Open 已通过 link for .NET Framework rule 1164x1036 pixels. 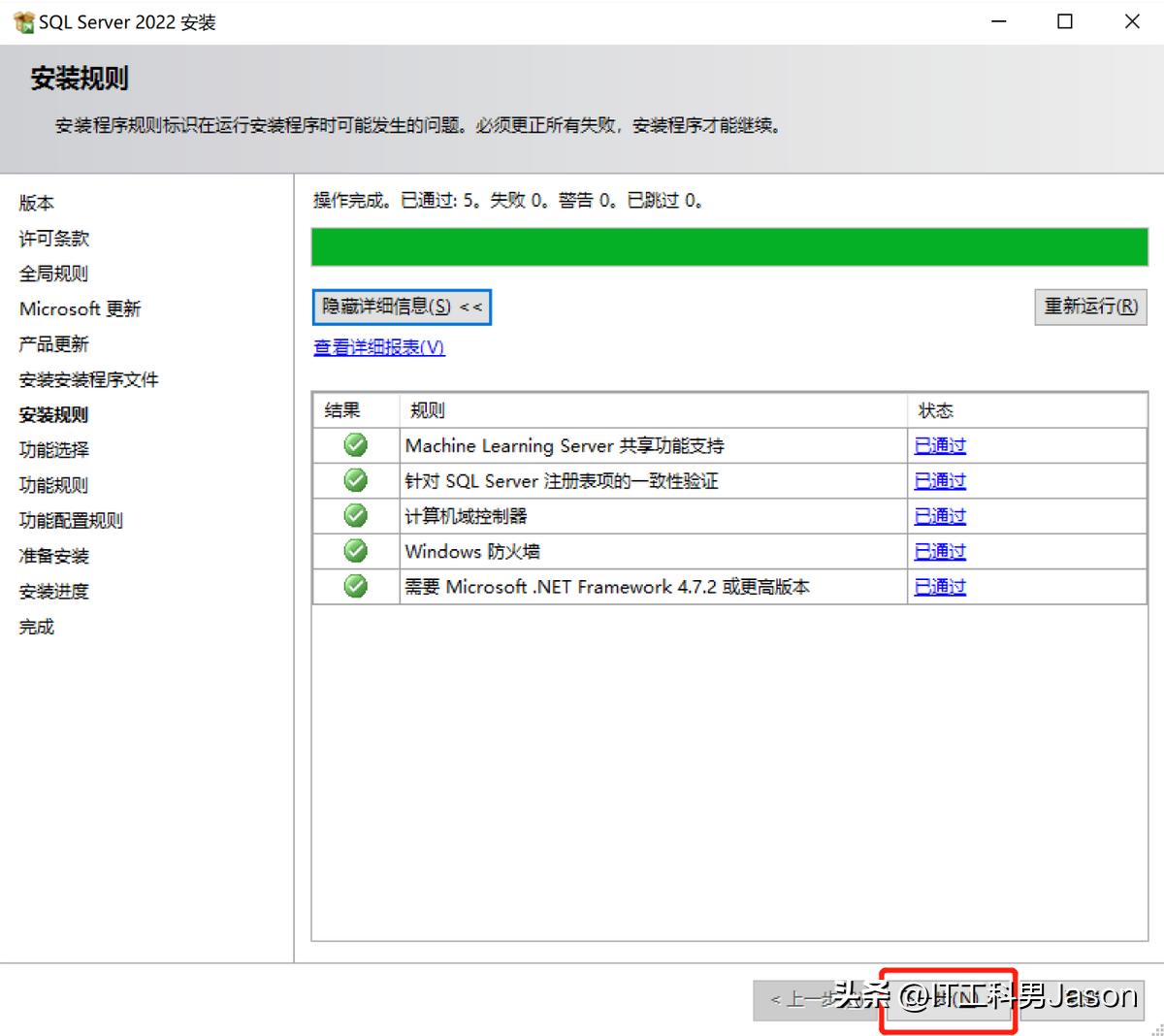(x=939, y=586)
